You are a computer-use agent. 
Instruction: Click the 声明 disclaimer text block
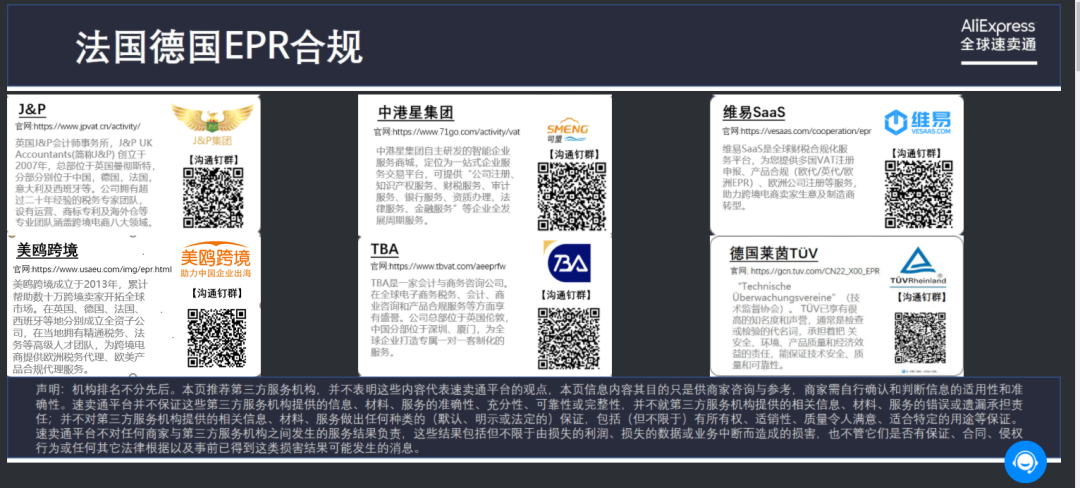pos(529,418)
